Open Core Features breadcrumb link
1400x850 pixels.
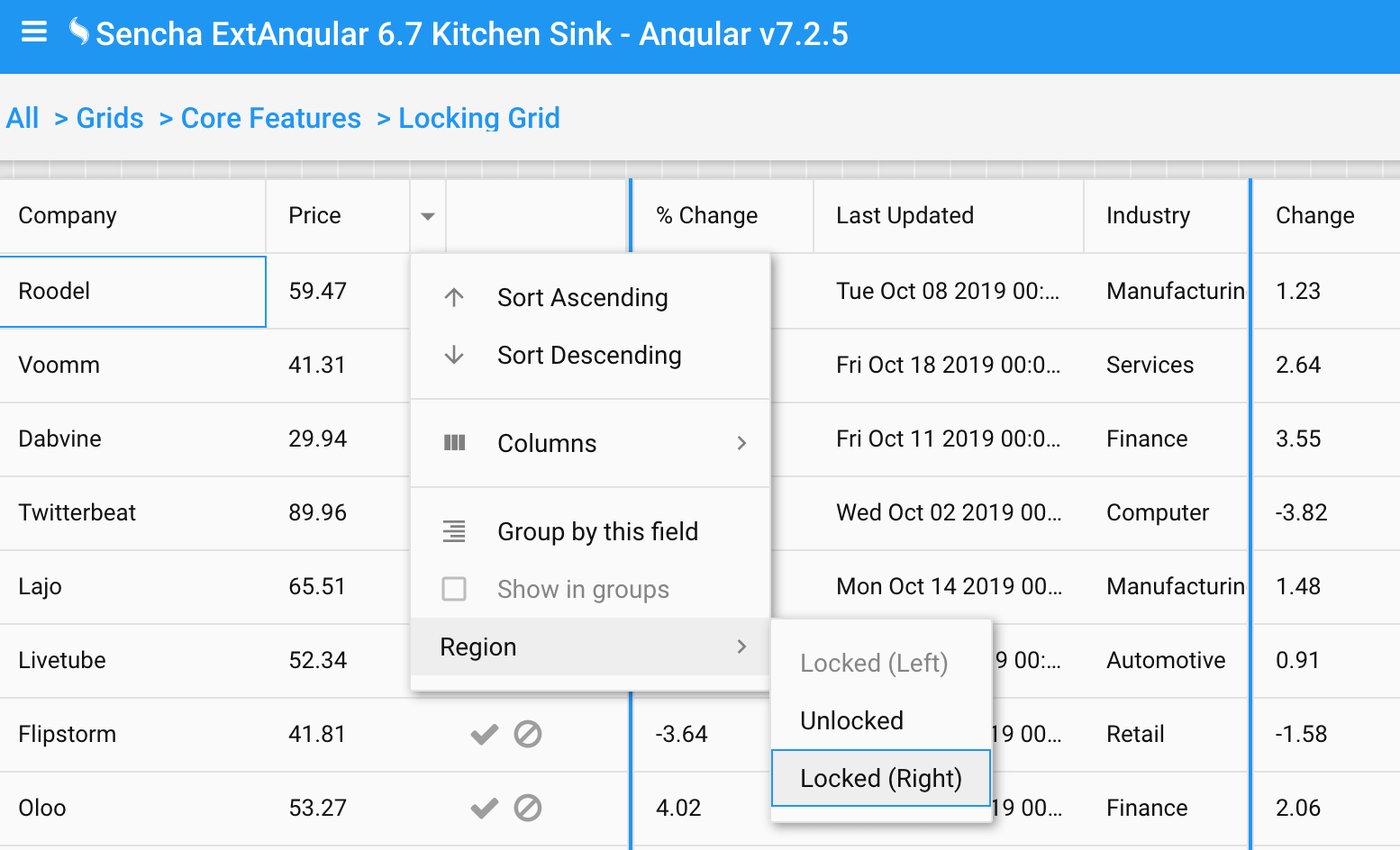(x=271, y=118)
